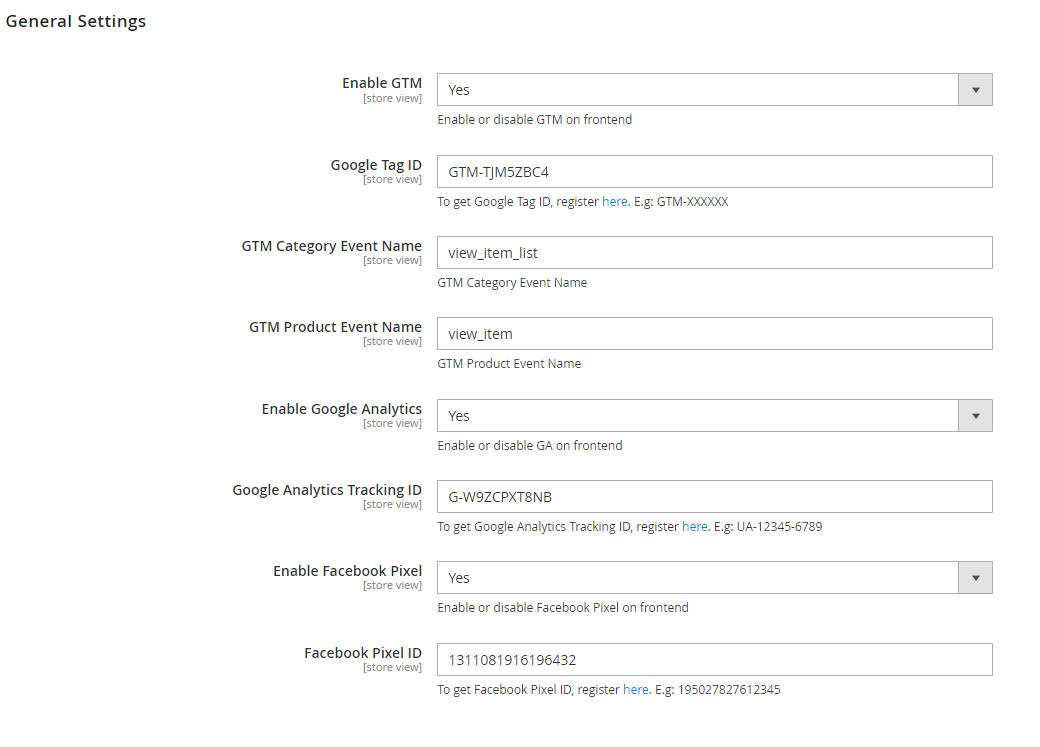Click the Google Tag ID input field
The image size is (1040, 747).
pyautogui.click(x=714, y=172)
